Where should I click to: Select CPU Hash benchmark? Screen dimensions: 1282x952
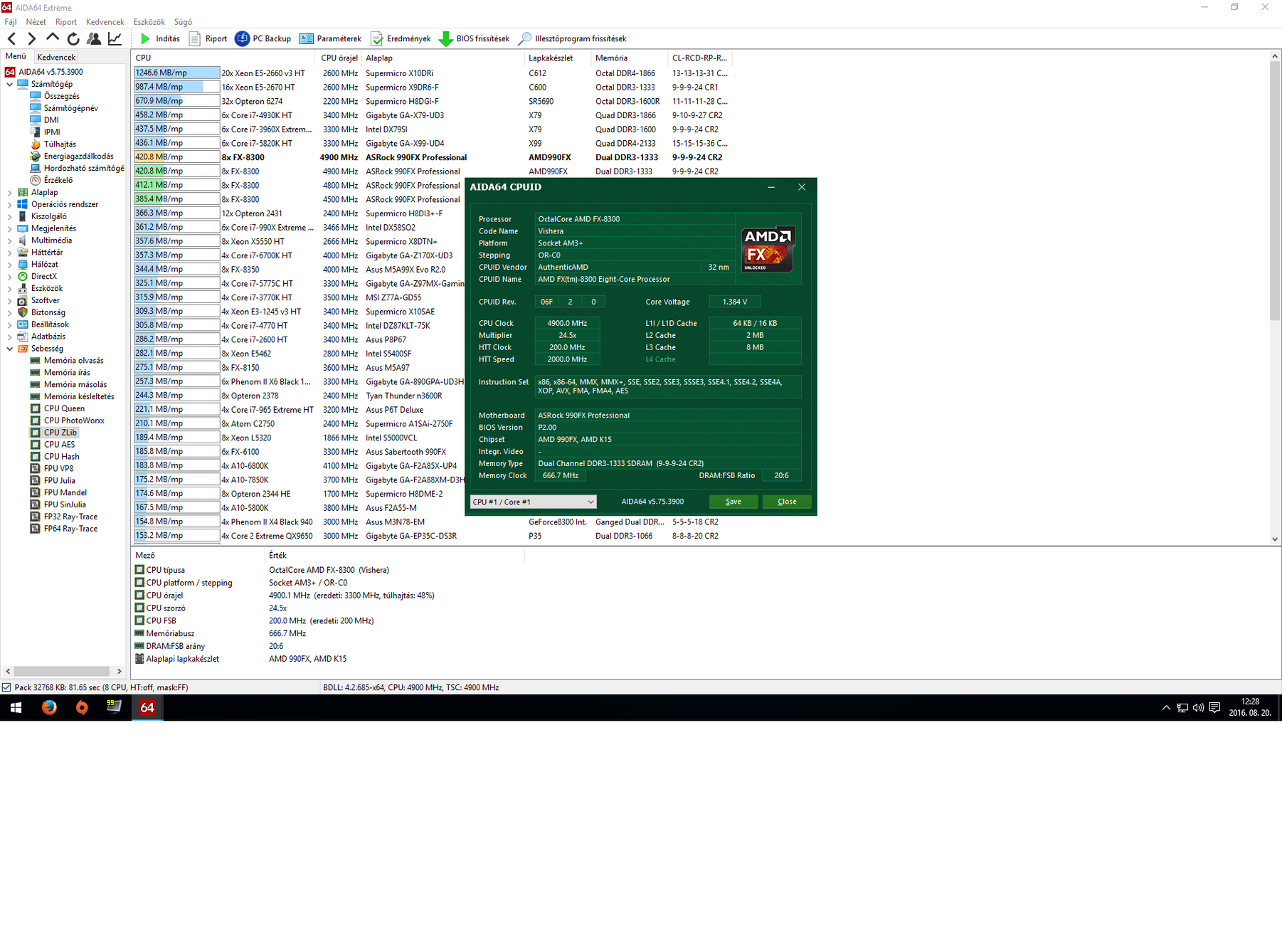(61, 457)
